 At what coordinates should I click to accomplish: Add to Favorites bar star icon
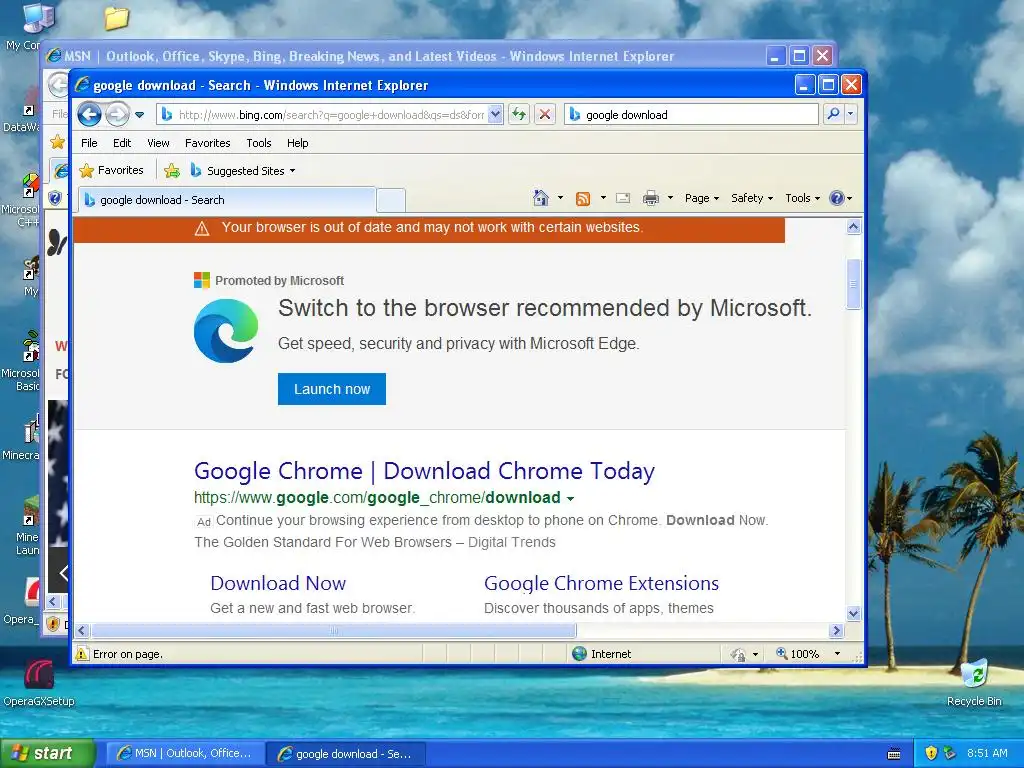[172, 171]
